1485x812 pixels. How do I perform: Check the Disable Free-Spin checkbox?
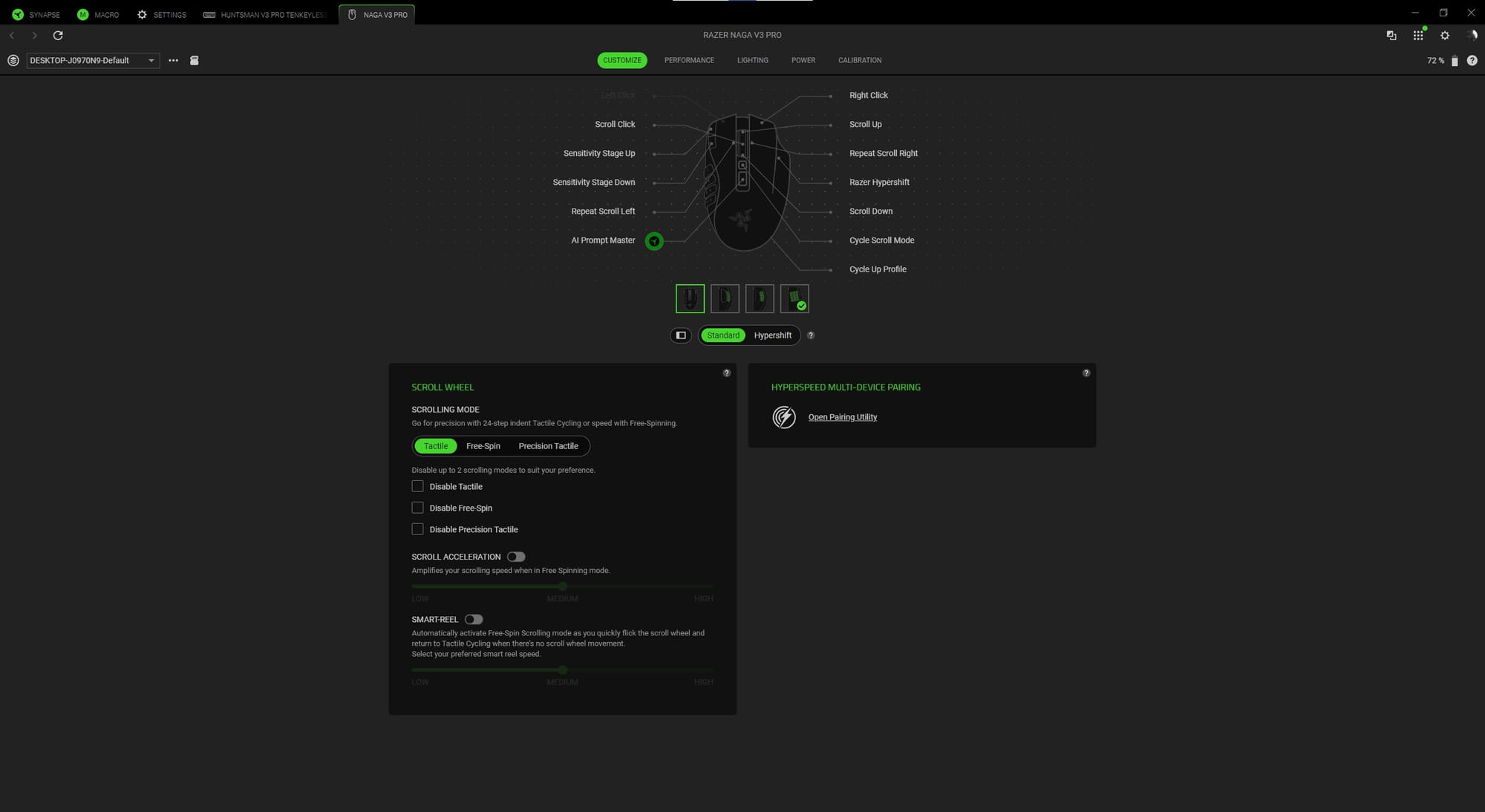[x=418, y=508]
